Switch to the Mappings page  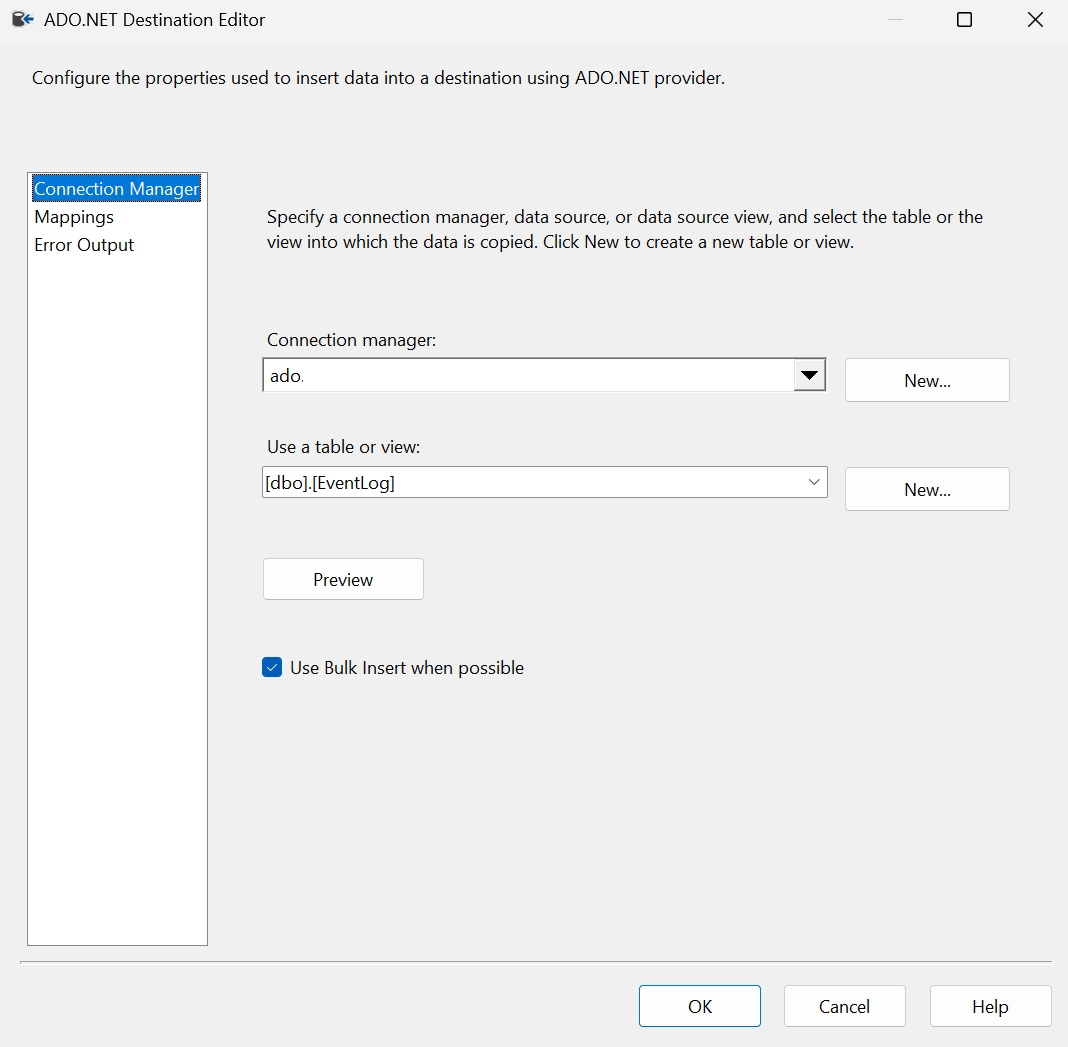pyautogui.click(x=74, y=216)
